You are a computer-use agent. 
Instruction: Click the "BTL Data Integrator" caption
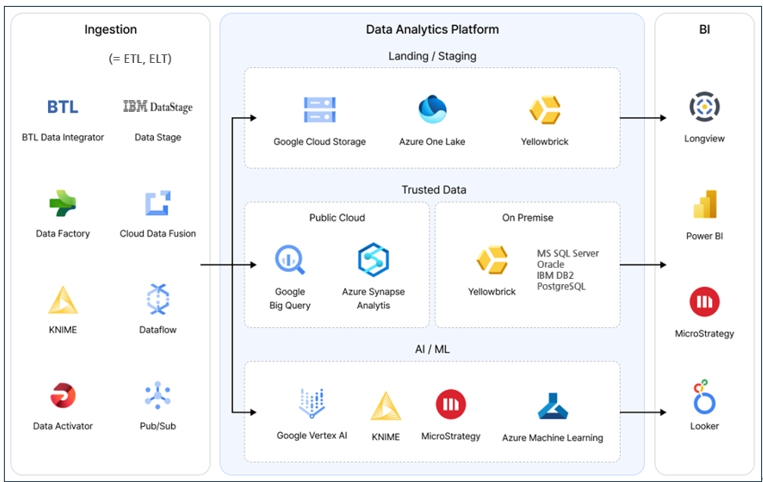(63, 138)
